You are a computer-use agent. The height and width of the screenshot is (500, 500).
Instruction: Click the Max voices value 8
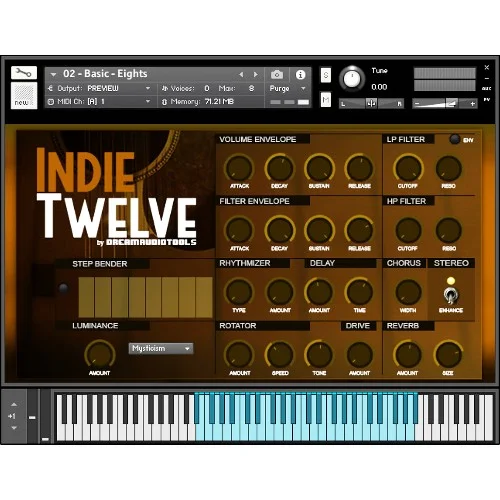click(251, 88)
